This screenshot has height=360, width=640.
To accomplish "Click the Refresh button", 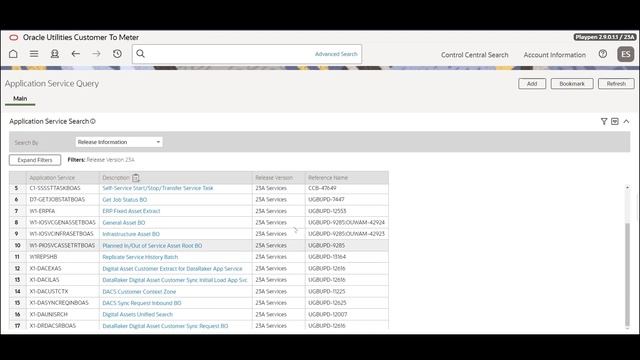I will pos(616,84).
